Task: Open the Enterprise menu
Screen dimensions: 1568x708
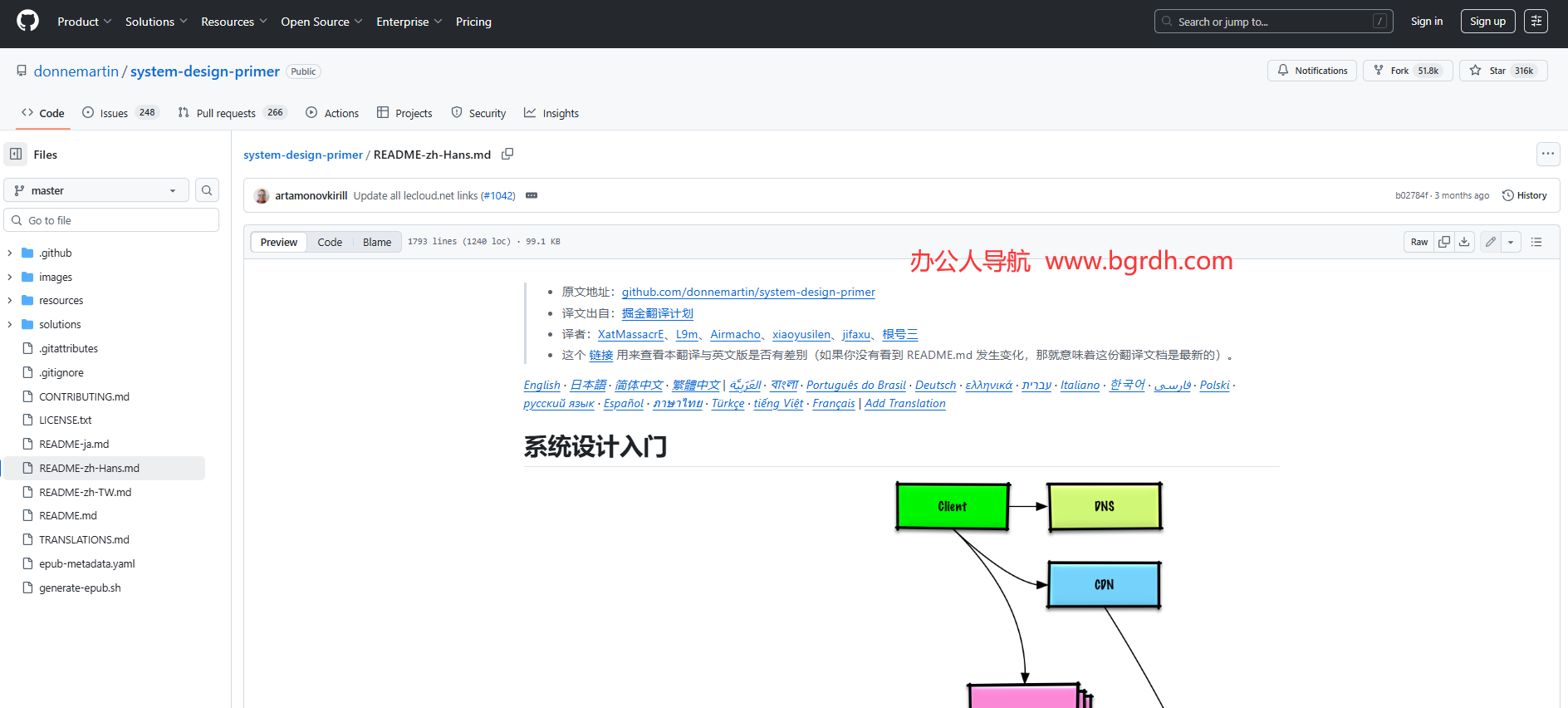Action: coord(409,22)
